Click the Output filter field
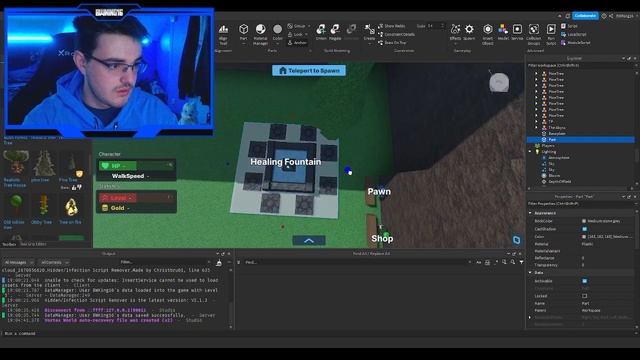The width and height of the screenshot is (640, 360). pyautogui.click(x=165, y=262)
